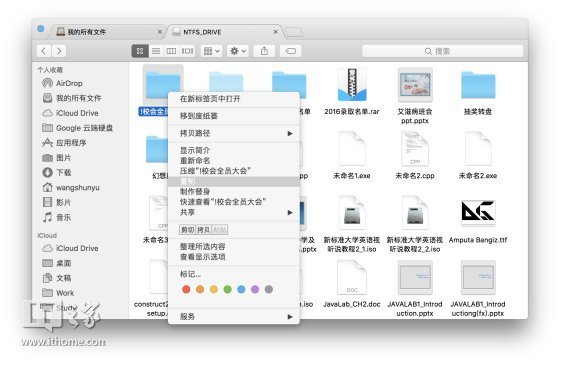
Task: Expand the 拷贝路径 submenu
Action: 234,133
